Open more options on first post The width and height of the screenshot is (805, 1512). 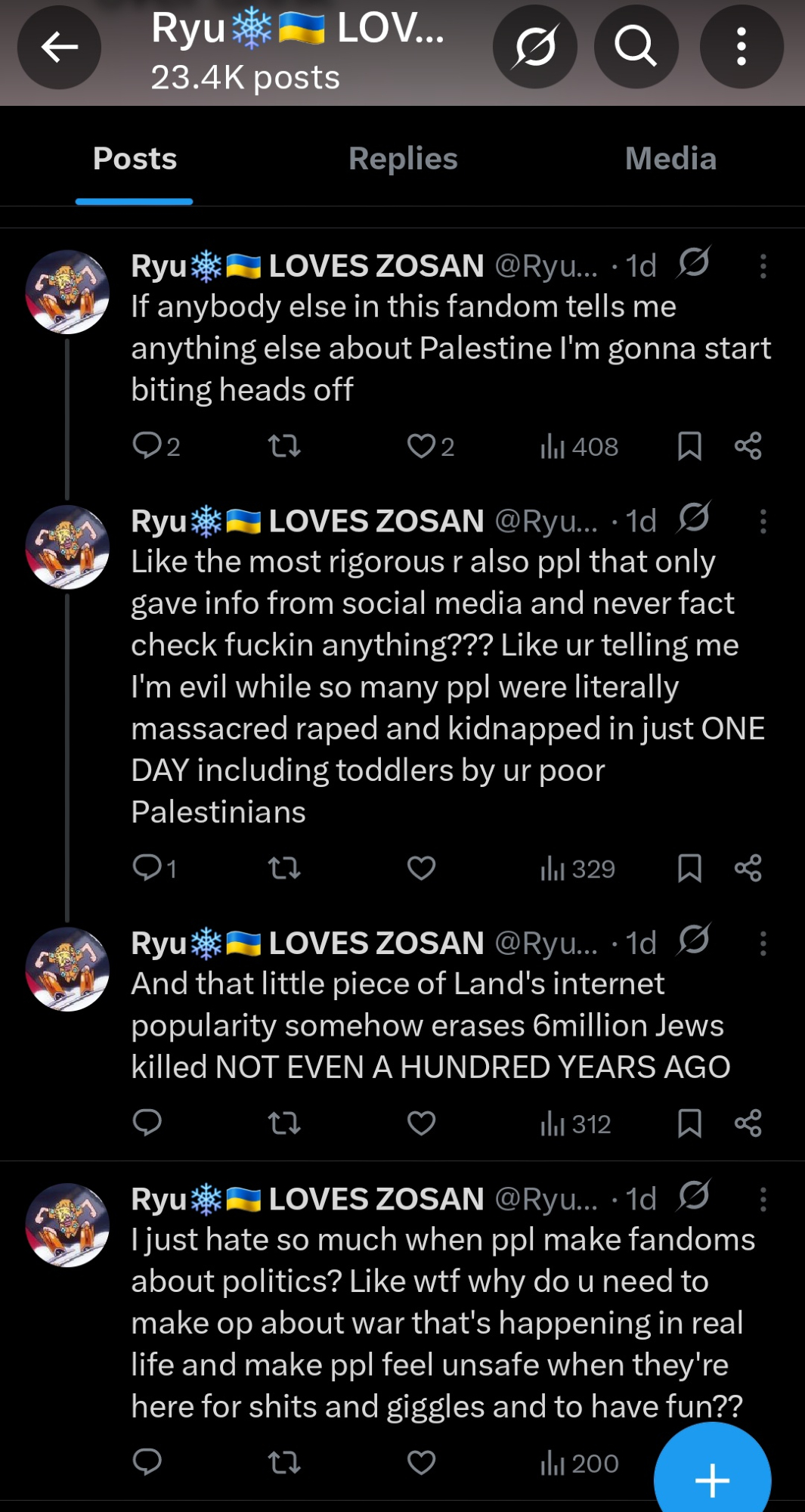[x=763, y=266]
